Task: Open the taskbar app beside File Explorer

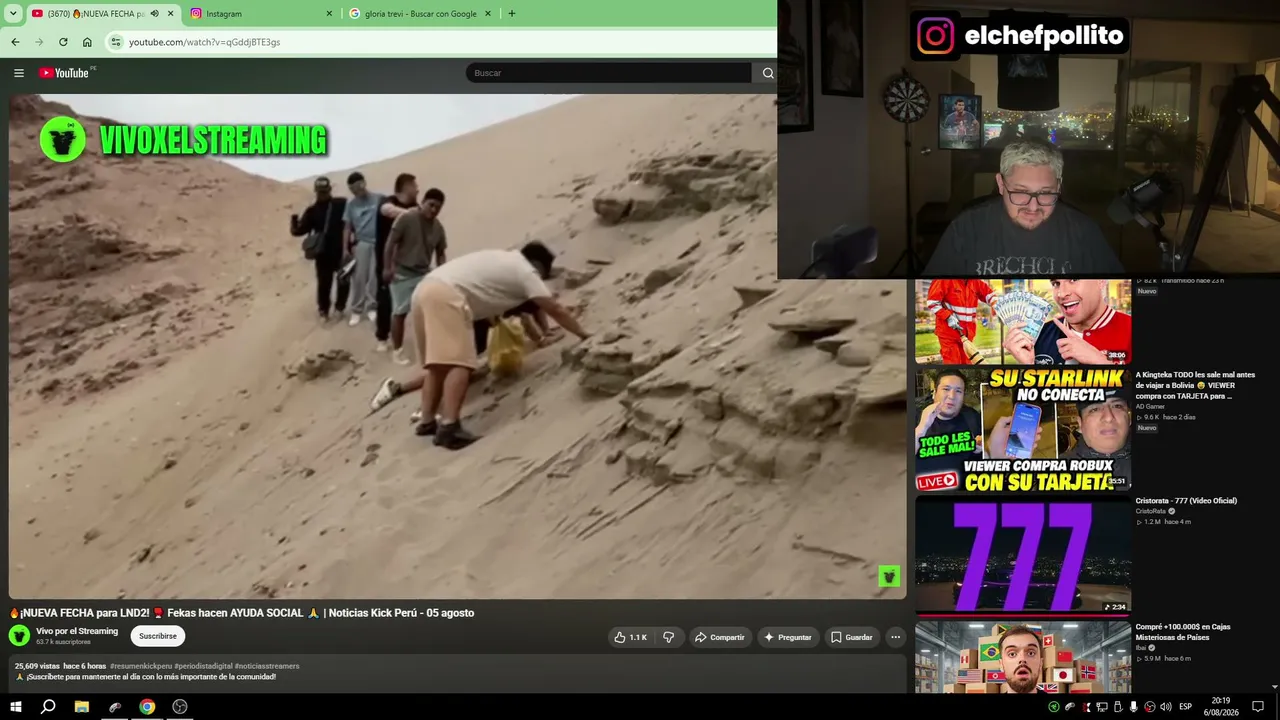Action: pyautogui.click(x=115, y=706)
